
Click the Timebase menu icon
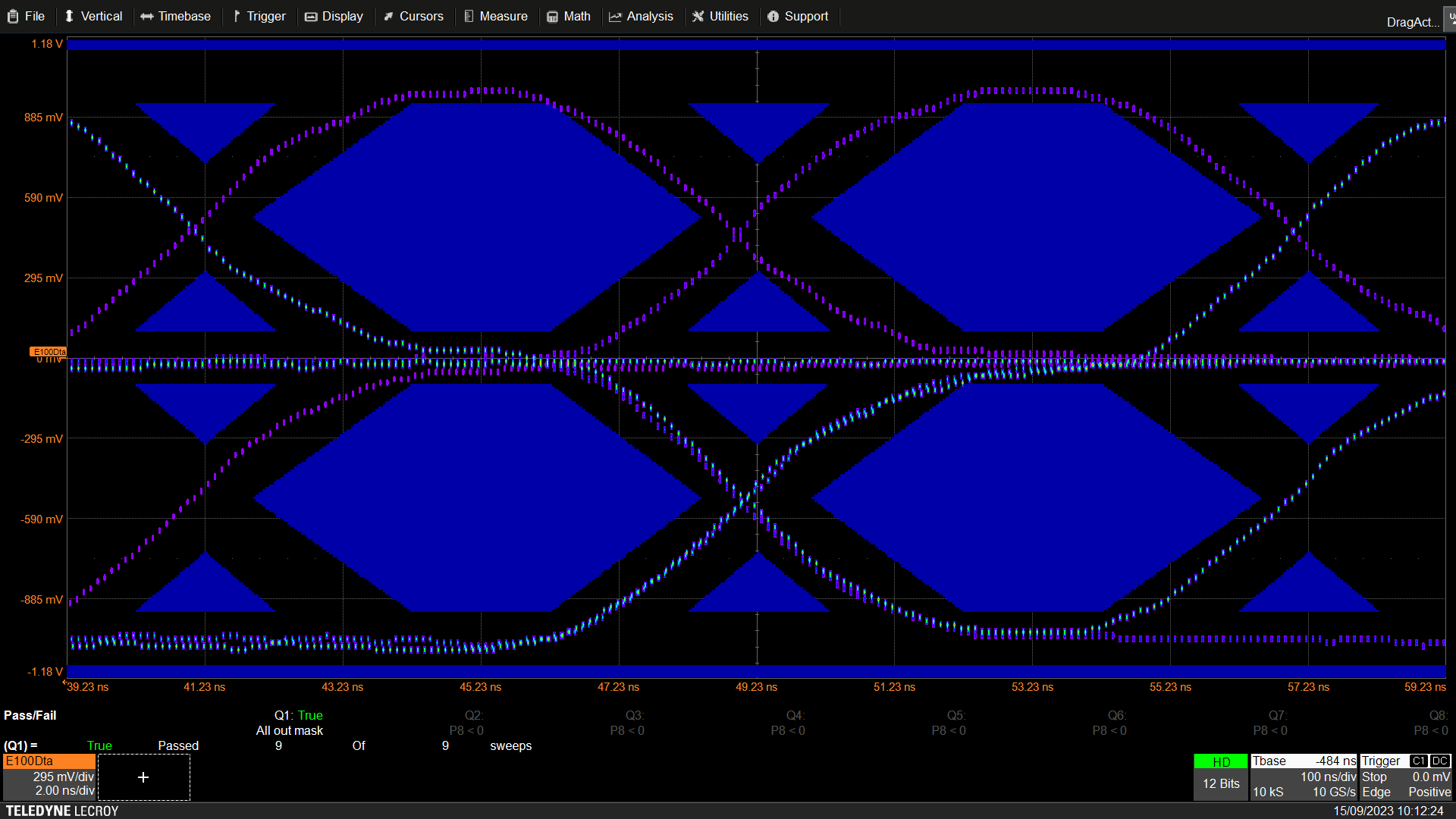click(147, 17)
